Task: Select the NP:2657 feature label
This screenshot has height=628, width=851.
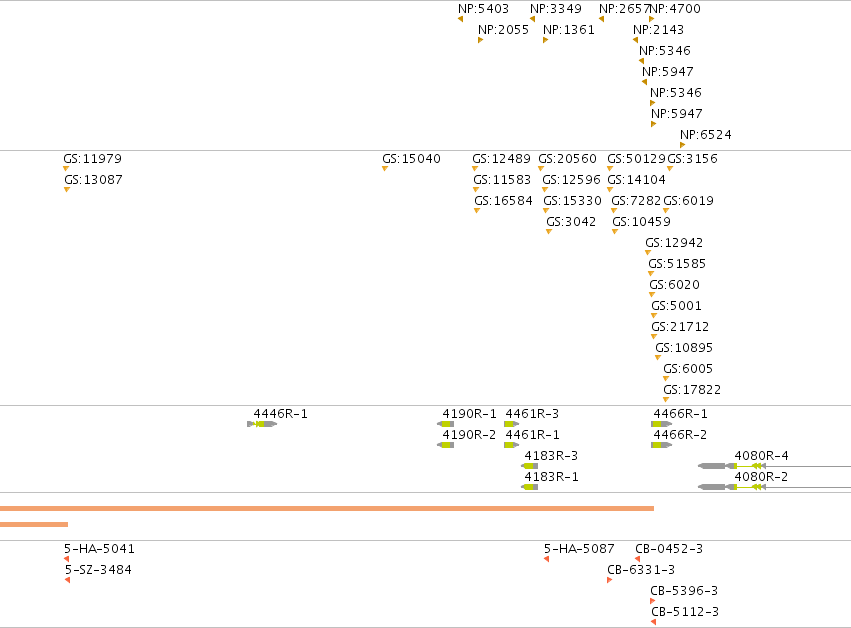Action: [x=624, y=9]
